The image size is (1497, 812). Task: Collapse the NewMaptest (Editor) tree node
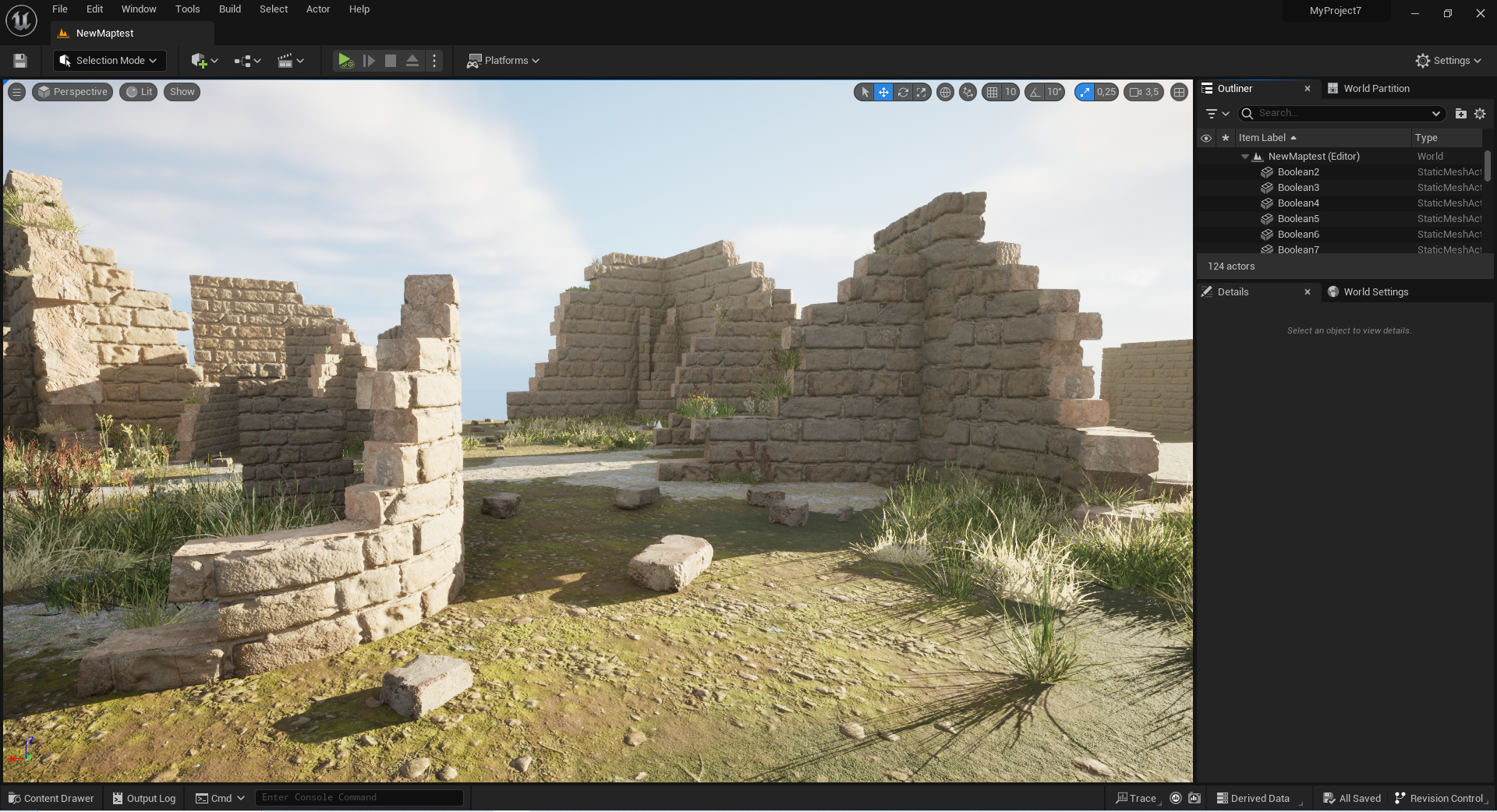(x=1245, y=157)
